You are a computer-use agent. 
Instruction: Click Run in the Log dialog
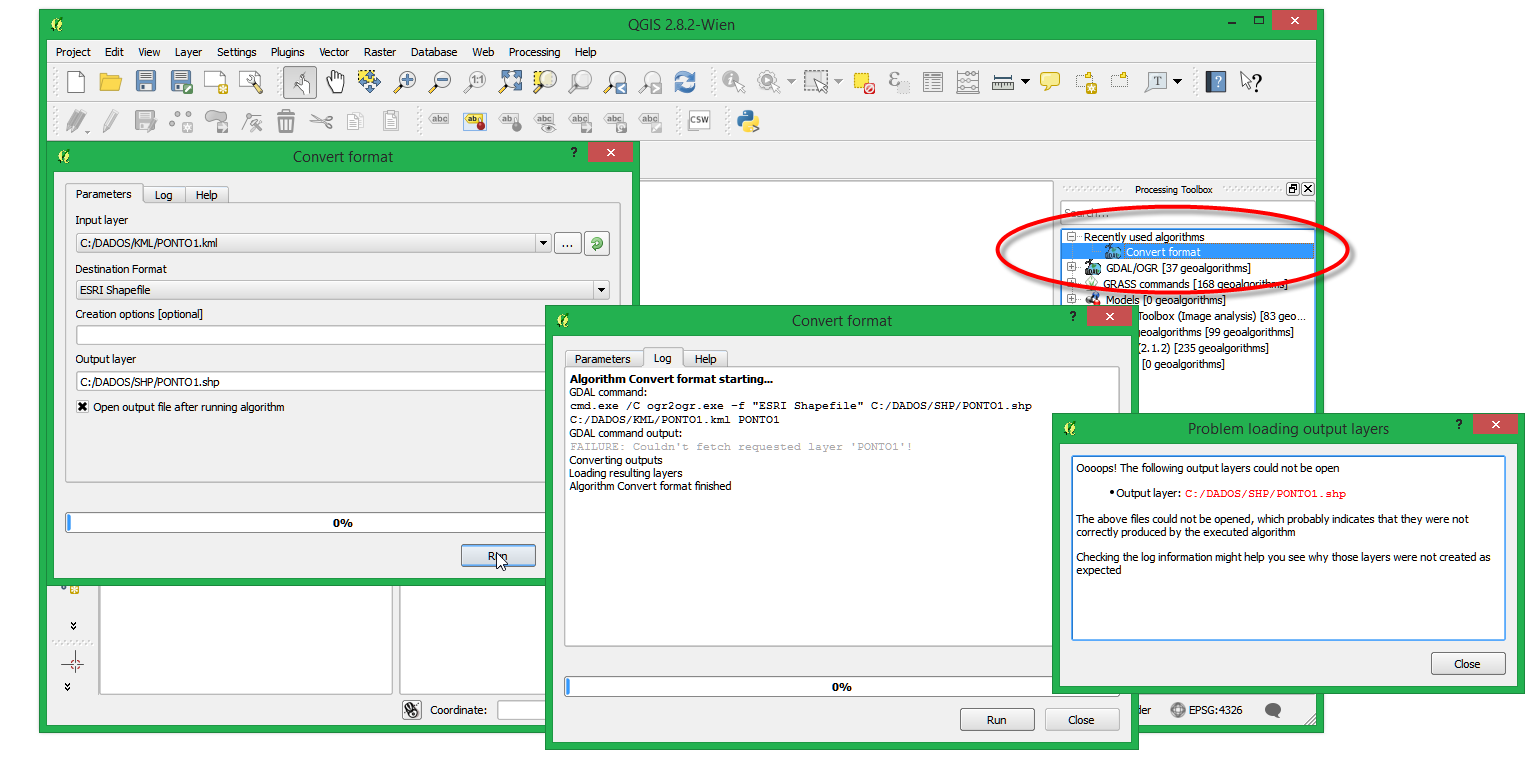[996, 720]
